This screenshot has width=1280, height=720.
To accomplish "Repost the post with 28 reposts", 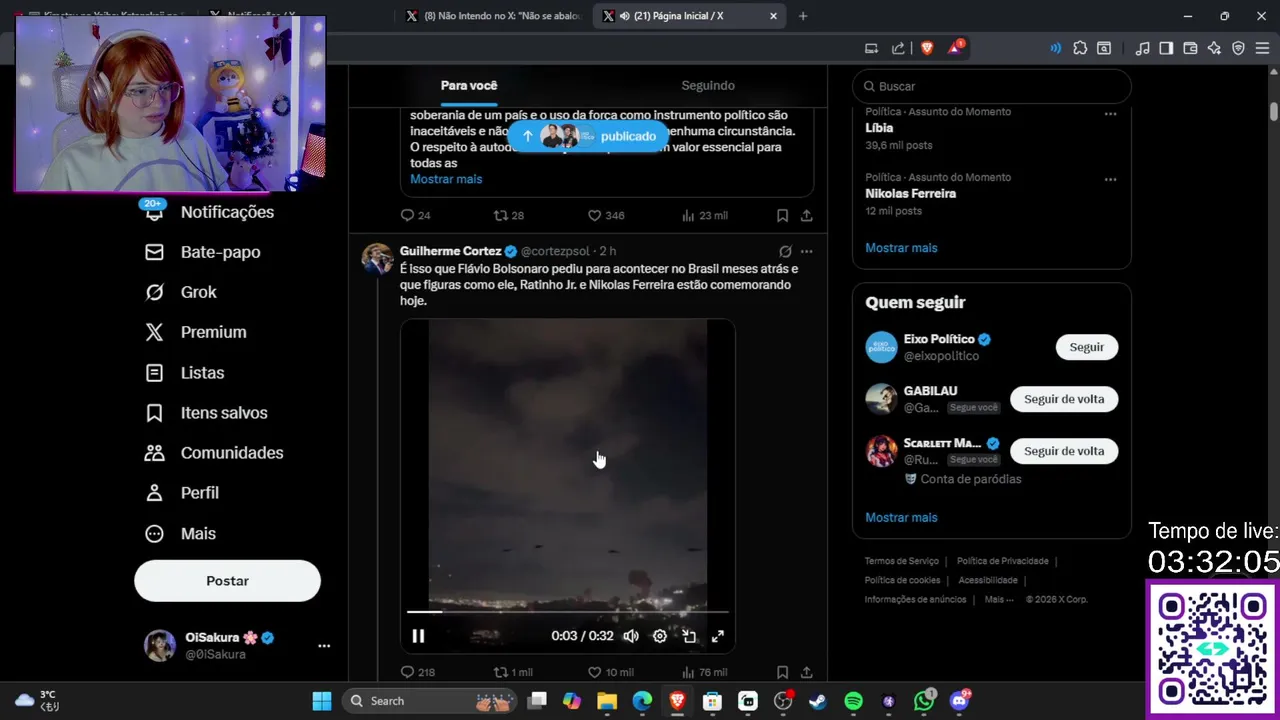I will pos(509,215).
